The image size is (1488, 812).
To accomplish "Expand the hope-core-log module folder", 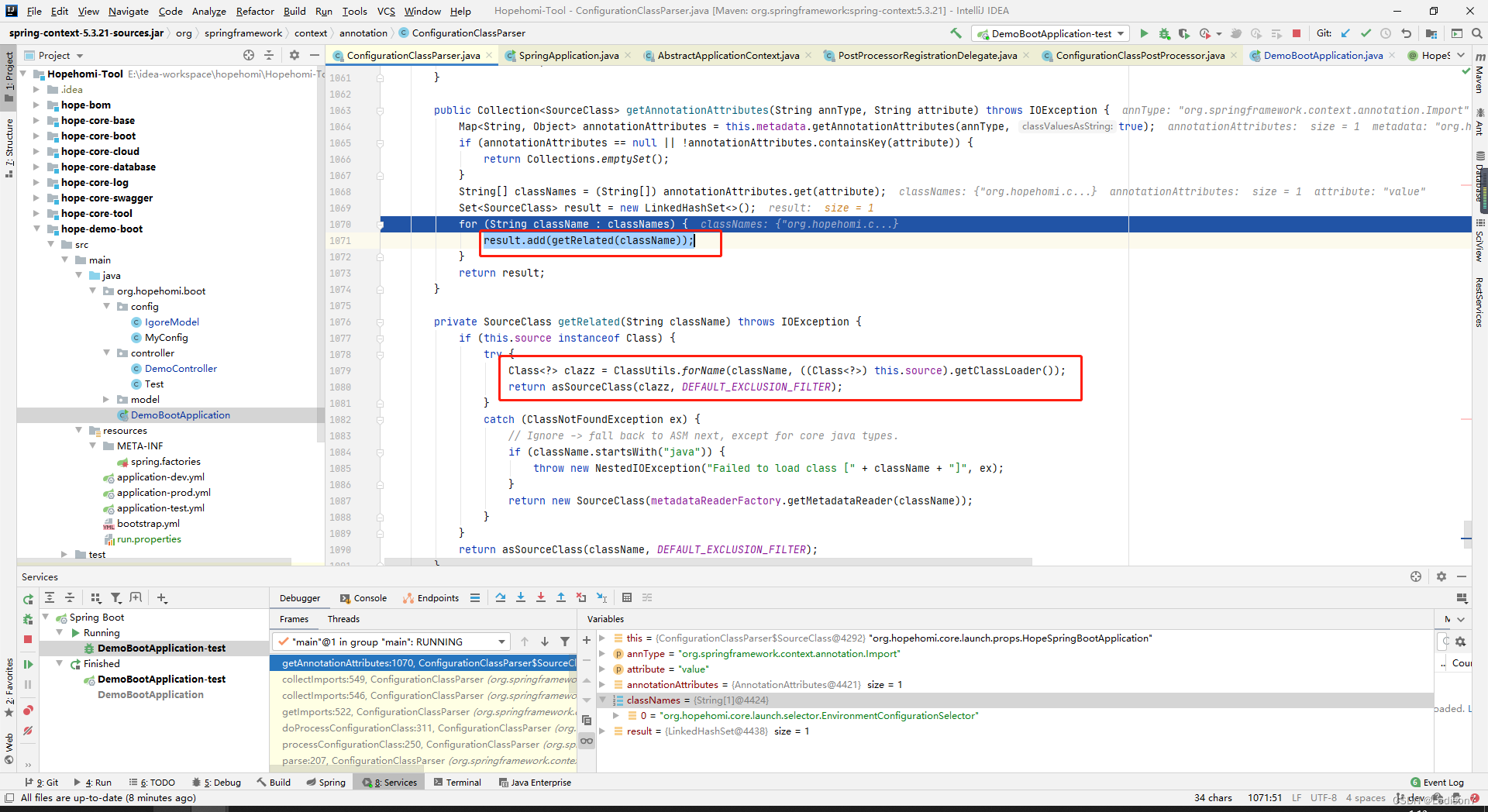I will tap(36, 183).
